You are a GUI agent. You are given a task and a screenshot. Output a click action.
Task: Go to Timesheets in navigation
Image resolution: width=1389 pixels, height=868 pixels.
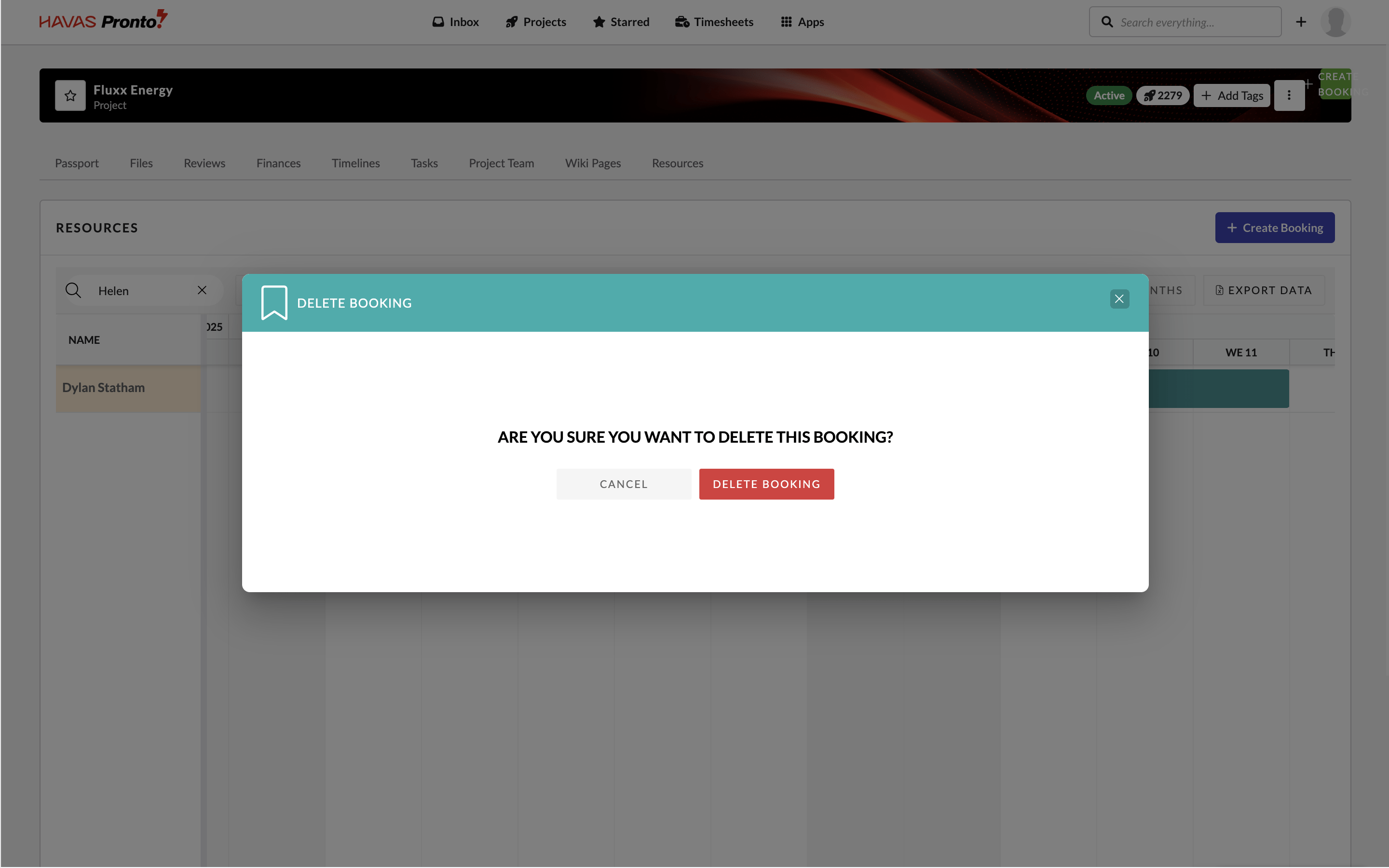(x=714, y=22)
